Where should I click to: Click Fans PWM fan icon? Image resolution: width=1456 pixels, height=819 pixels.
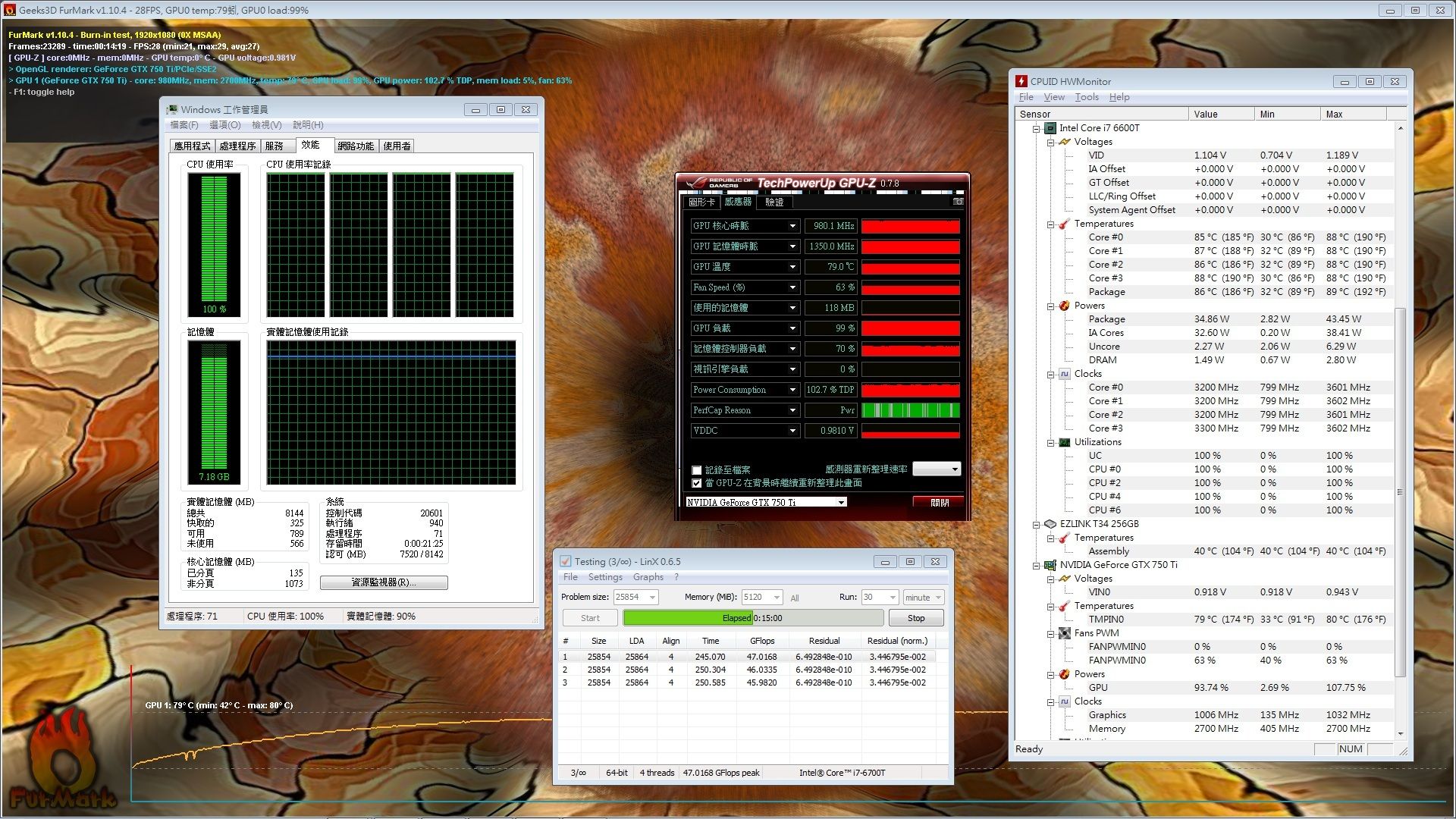(1065, 633)
